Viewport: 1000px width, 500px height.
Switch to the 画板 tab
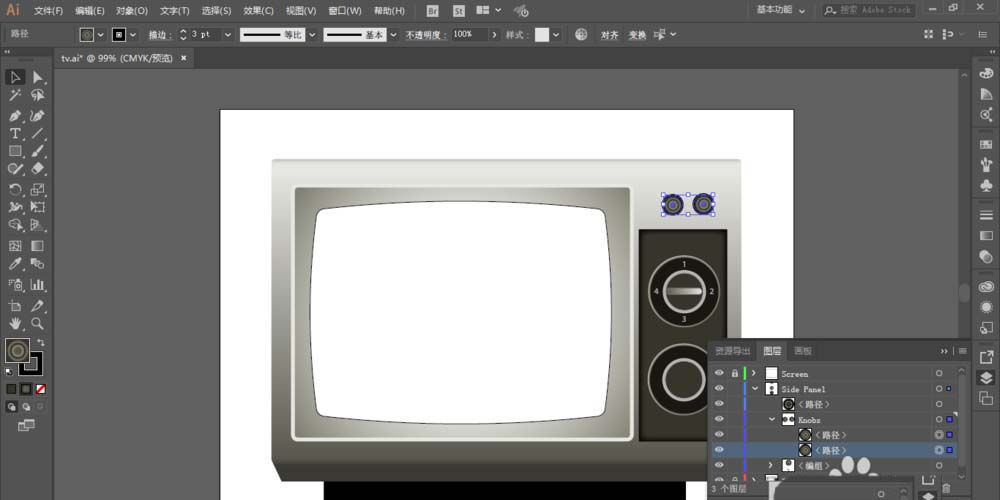803,351
